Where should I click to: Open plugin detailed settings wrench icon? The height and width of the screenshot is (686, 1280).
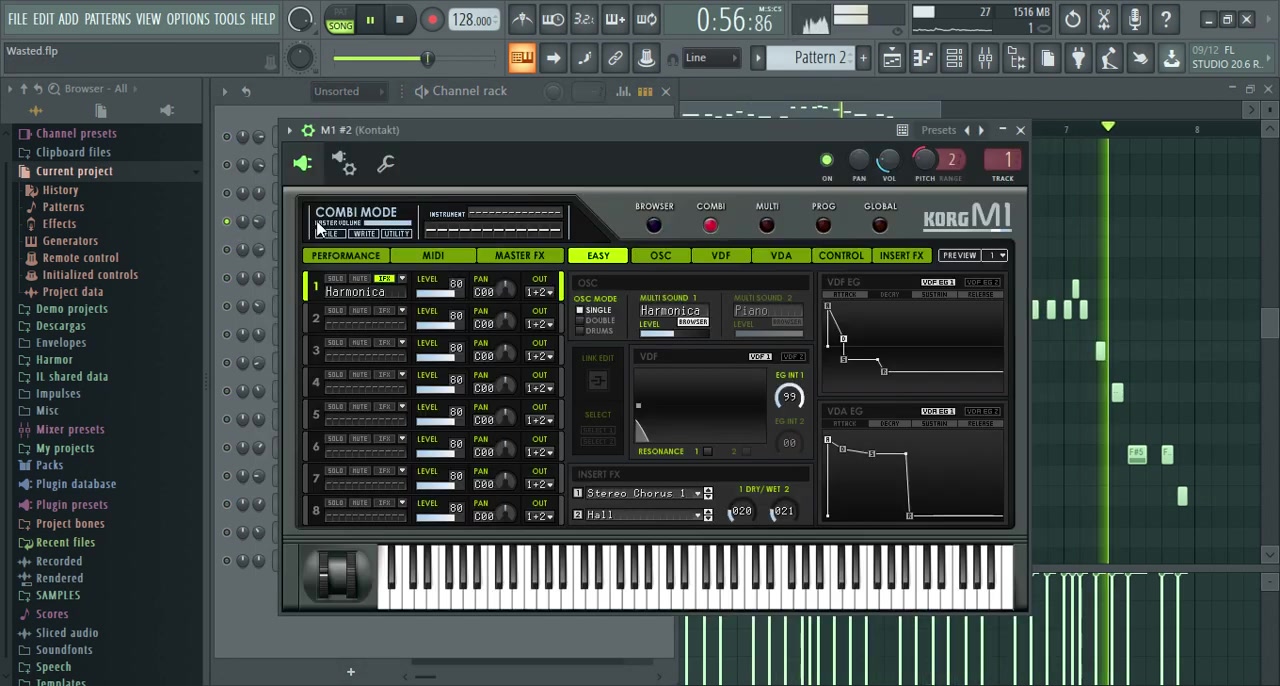point(386,163)
